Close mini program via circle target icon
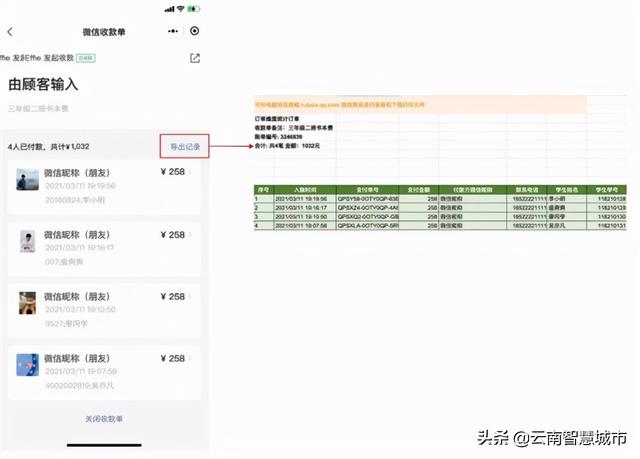The height and width of the screenshot is (459, 640). (195, 31)
